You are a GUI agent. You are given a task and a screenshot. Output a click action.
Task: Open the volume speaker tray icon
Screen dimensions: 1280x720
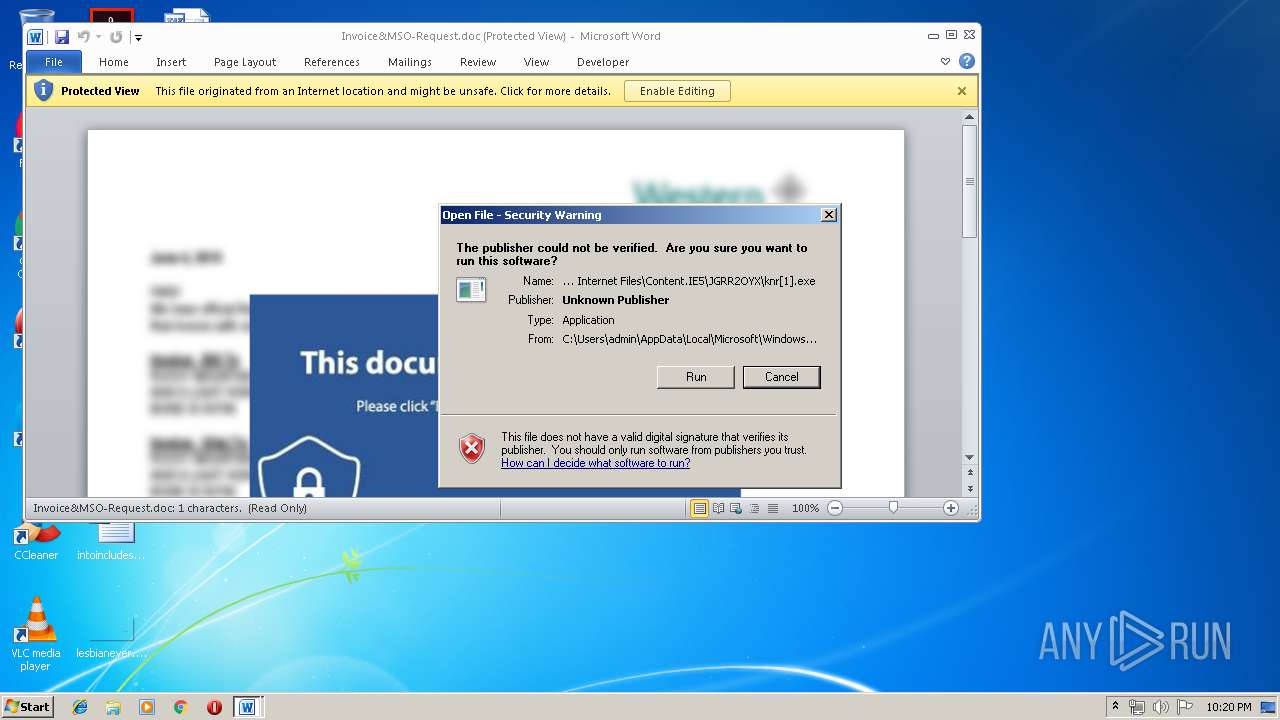pyautogui.click(x=1160, y=707)
